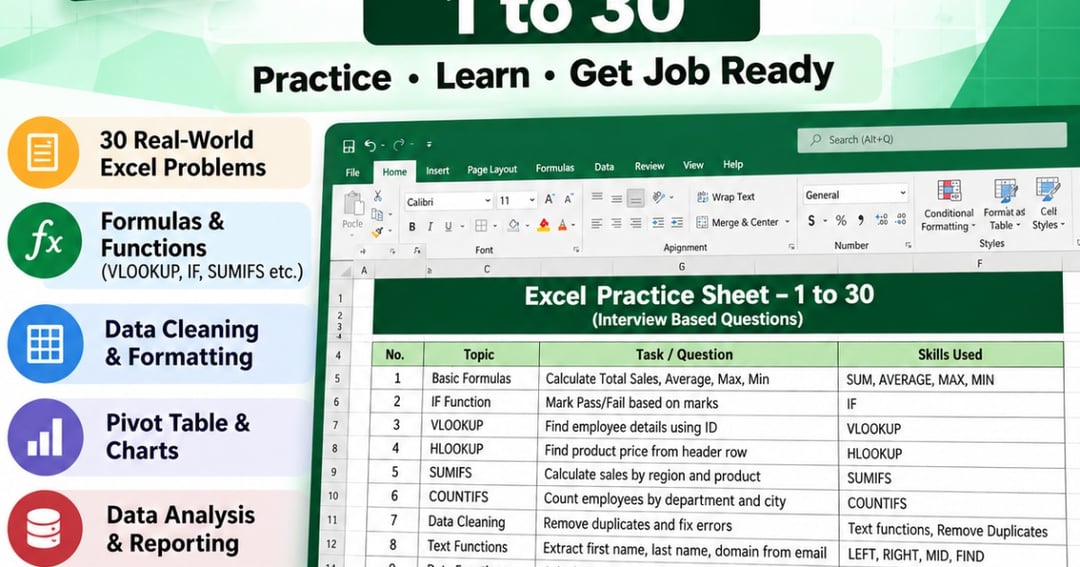This screenshot has width=1080, height=567.
Task: Click the purple bar chart icon
Action: coord(45,437)
